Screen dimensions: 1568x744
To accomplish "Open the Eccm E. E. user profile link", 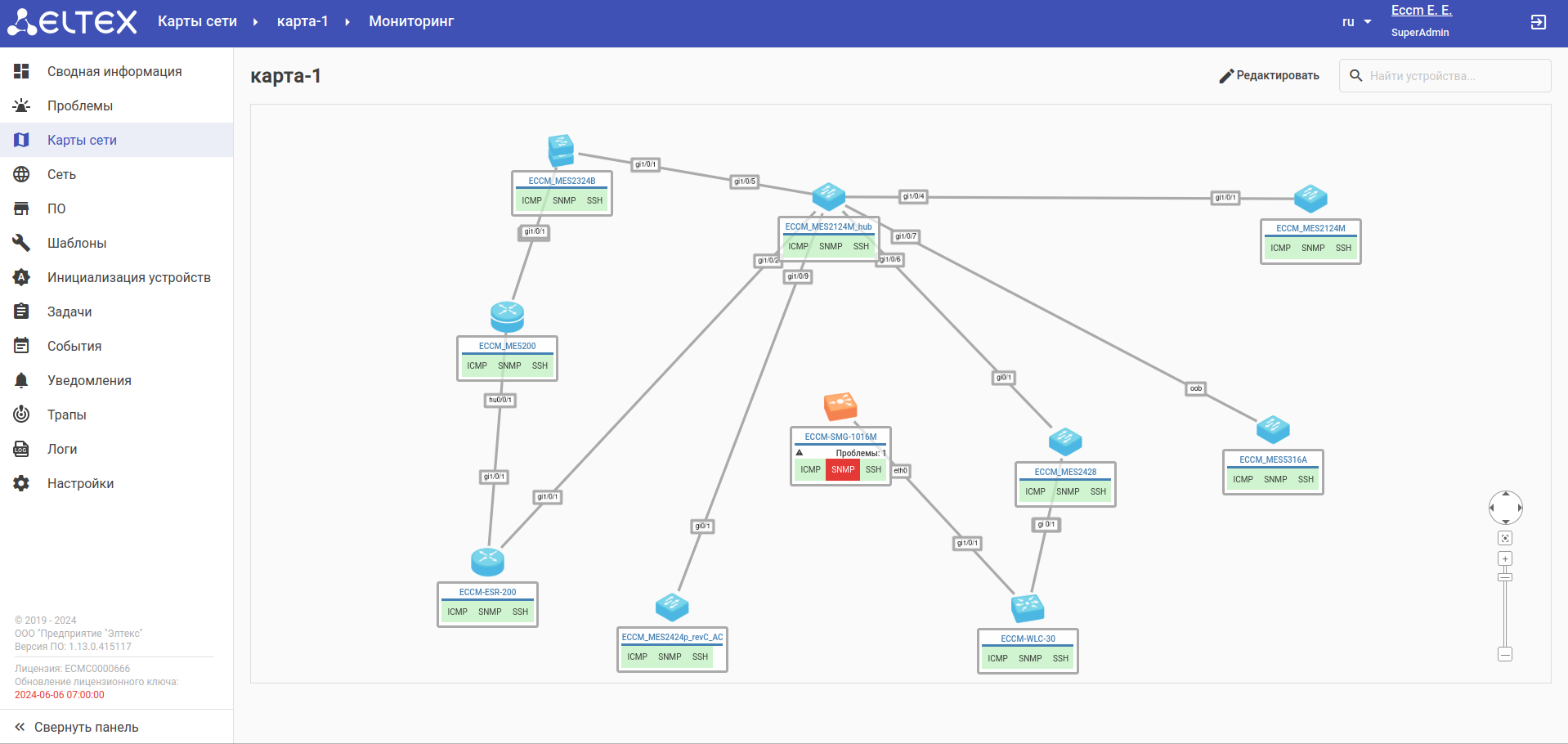I will pos(1422,11).
